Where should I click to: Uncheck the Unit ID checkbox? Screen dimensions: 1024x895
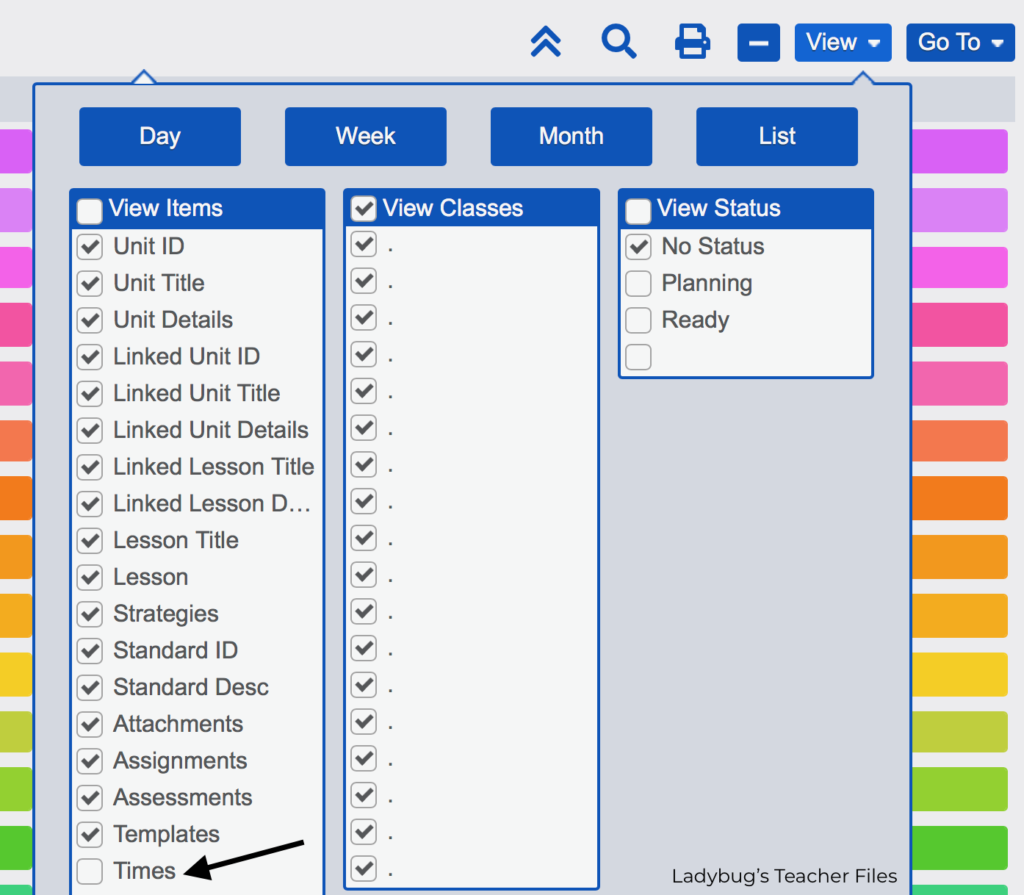[89, 247]
